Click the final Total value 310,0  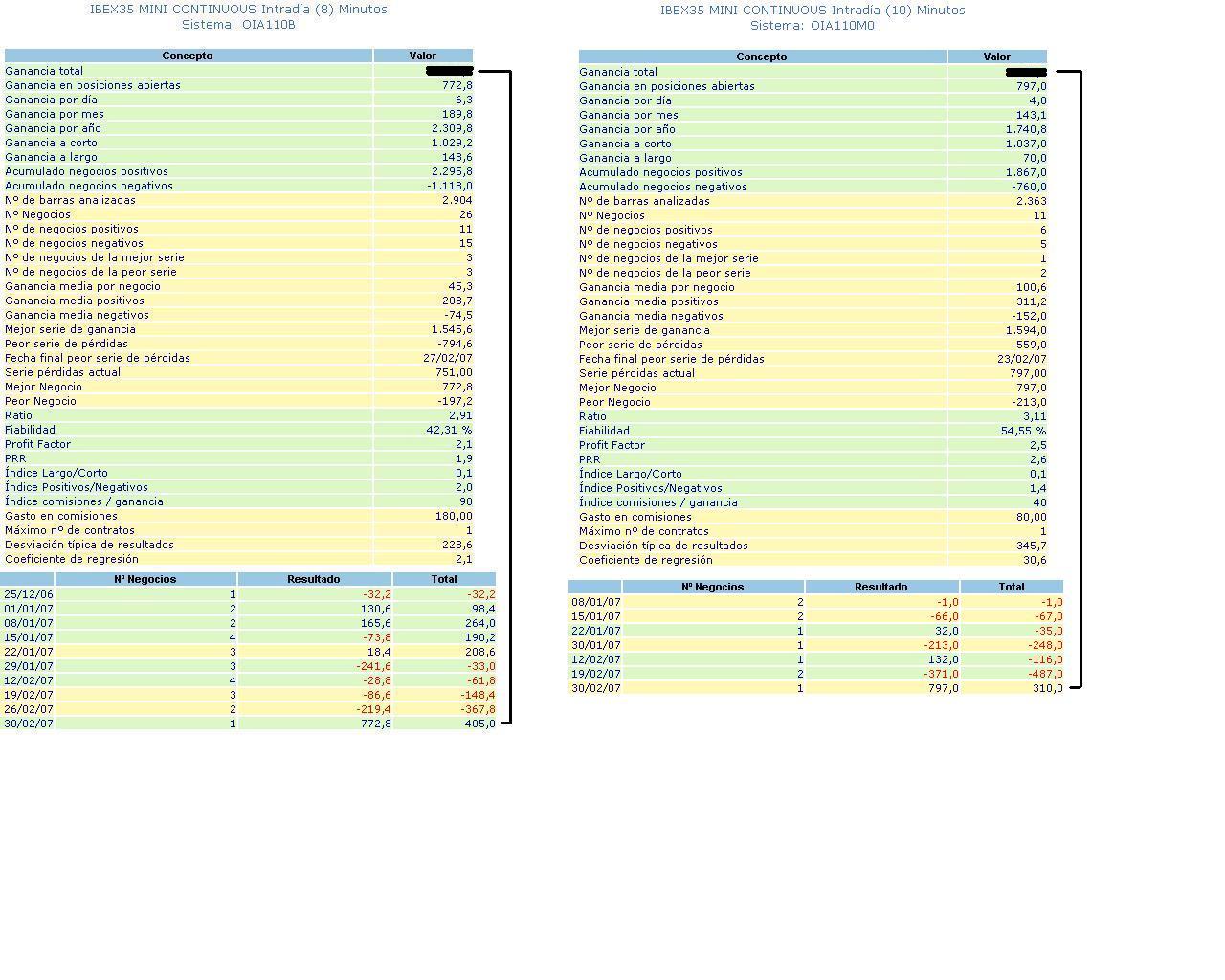coord(1048,688)
